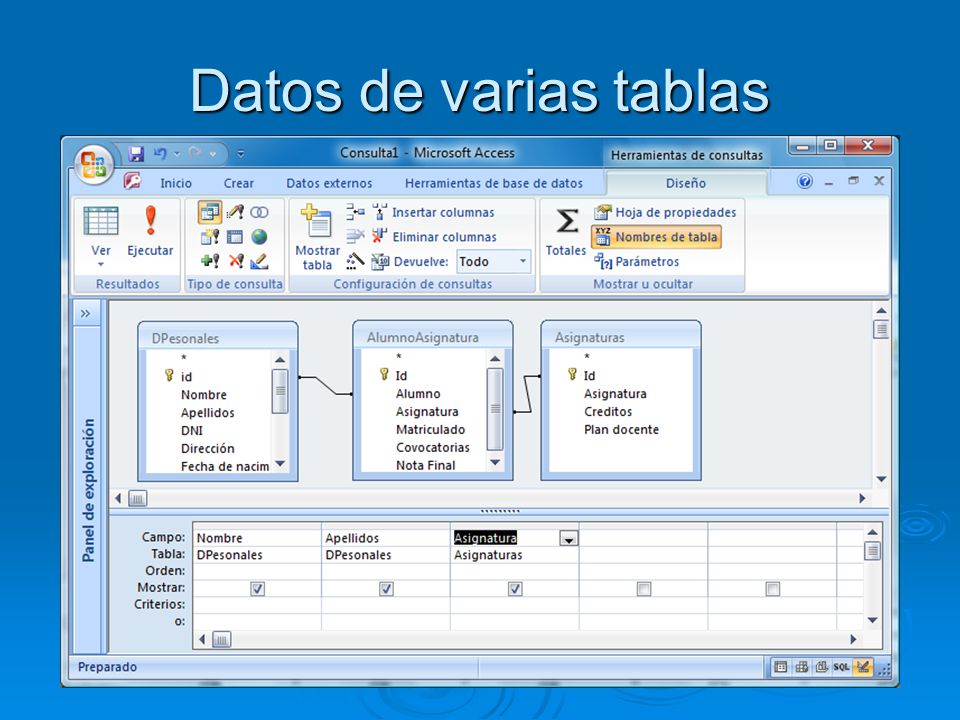
Task: Click the Builder wand icon
Action: point(355,261)
